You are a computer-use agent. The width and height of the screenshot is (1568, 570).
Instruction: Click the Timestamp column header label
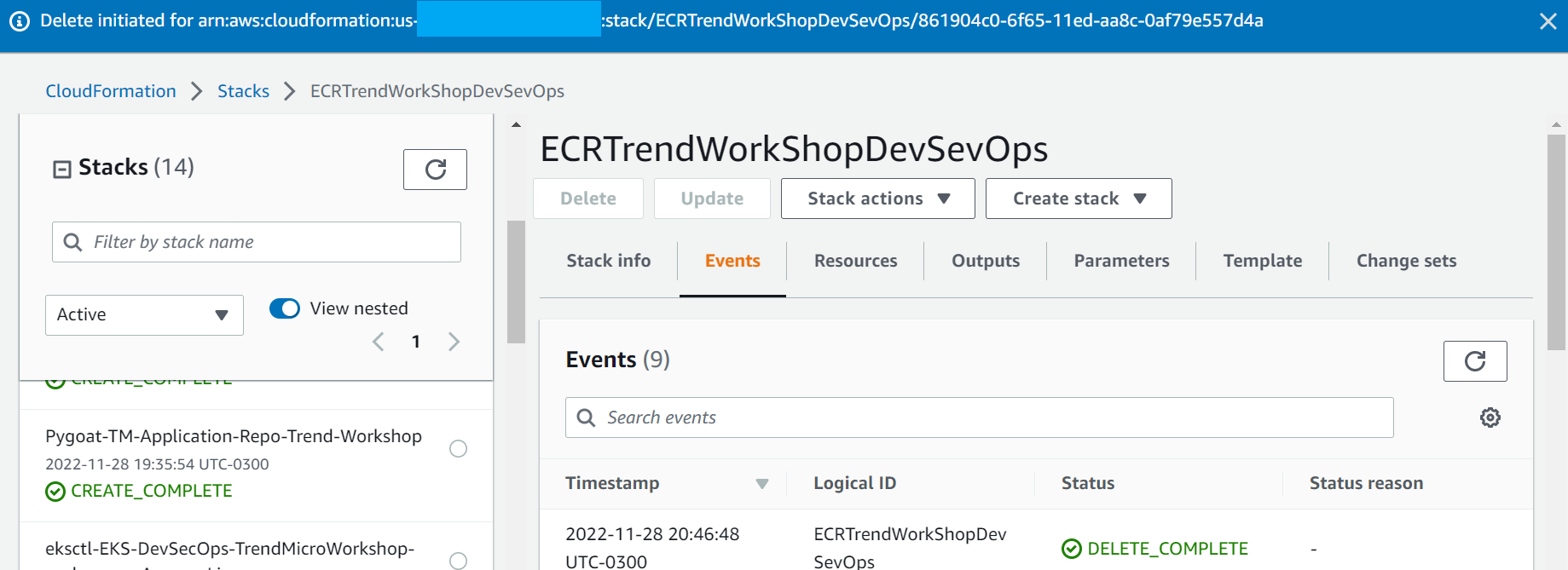pyautogui.click(x=612, y=483)
